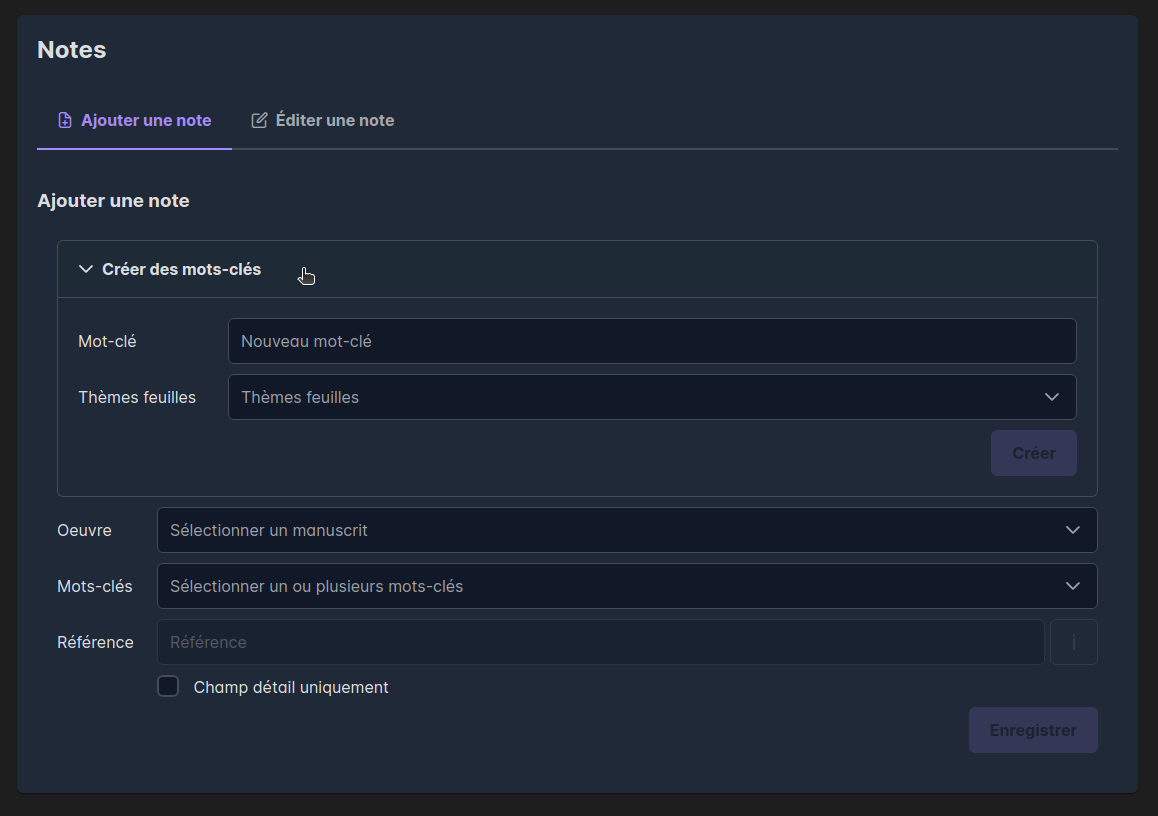Switch to the Ajouter une note tab
The width and height of the screenshot is (1158, 816).
coord(145,120)
